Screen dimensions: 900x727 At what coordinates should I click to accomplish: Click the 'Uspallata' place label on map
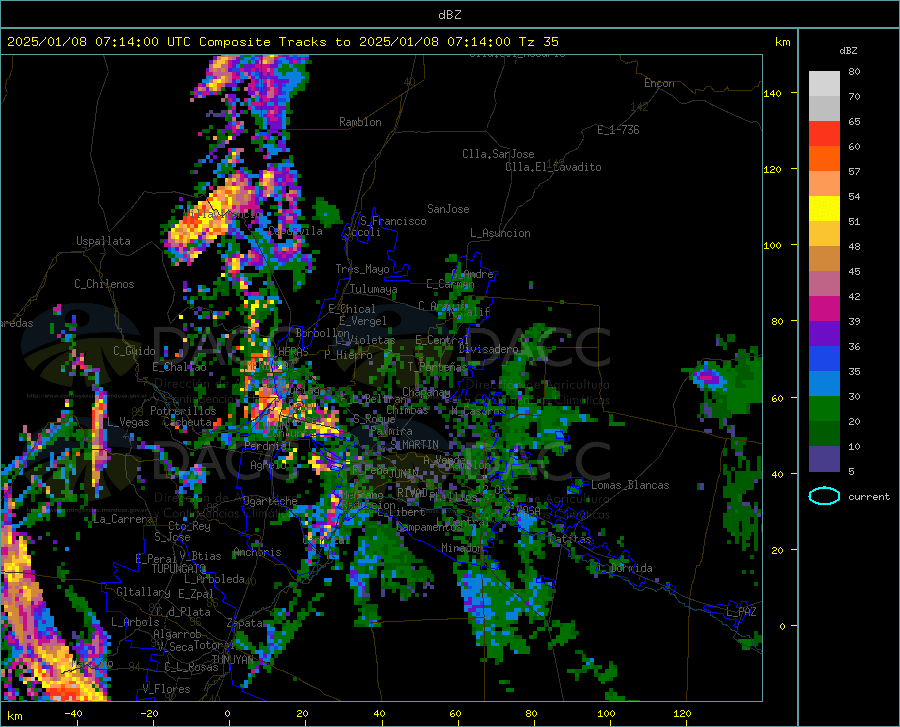pos(103,241)
